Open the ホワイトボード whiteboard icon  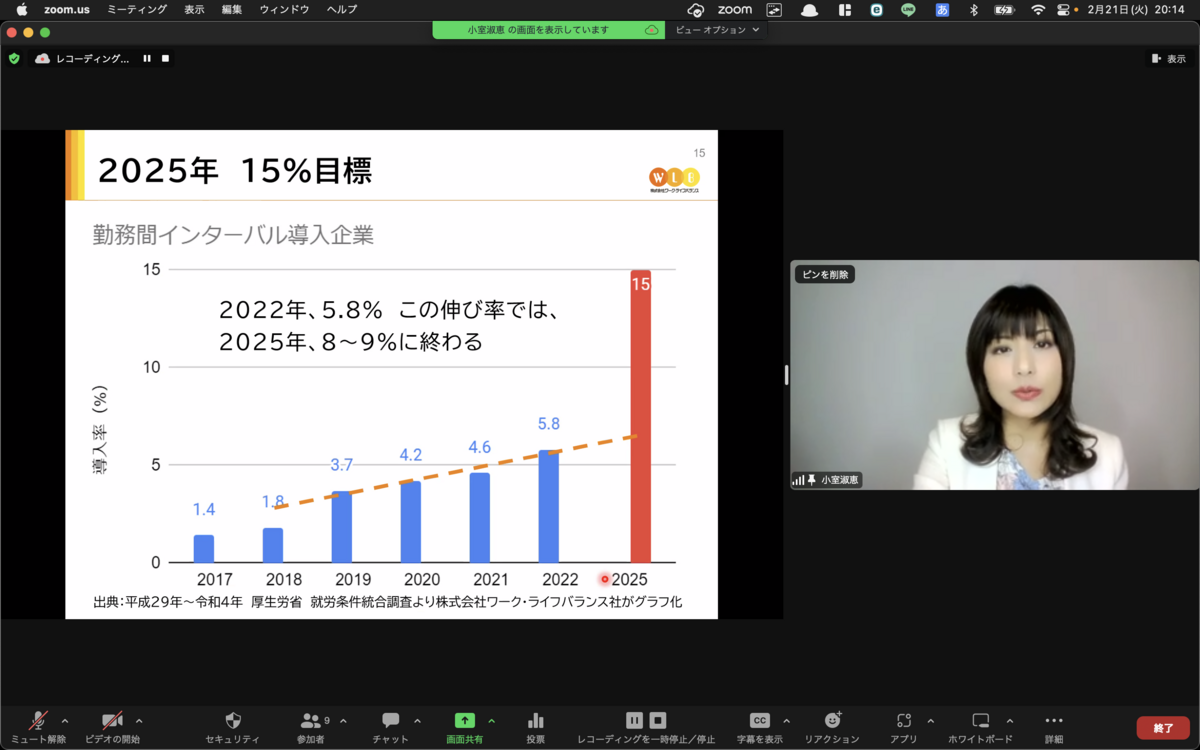point(981,727)
